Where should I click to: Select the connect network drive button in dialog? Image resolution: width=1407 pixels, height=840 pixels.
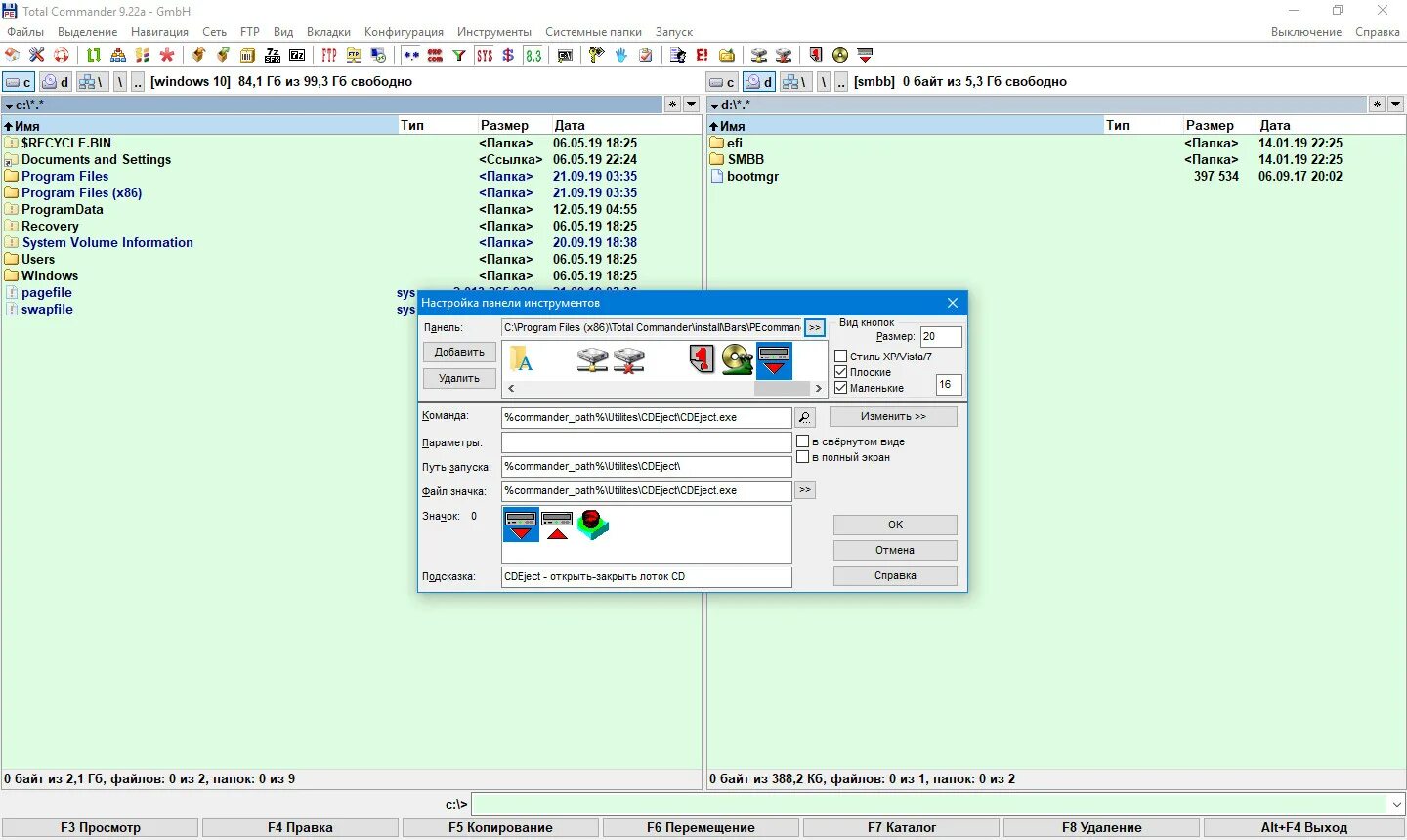592,359
